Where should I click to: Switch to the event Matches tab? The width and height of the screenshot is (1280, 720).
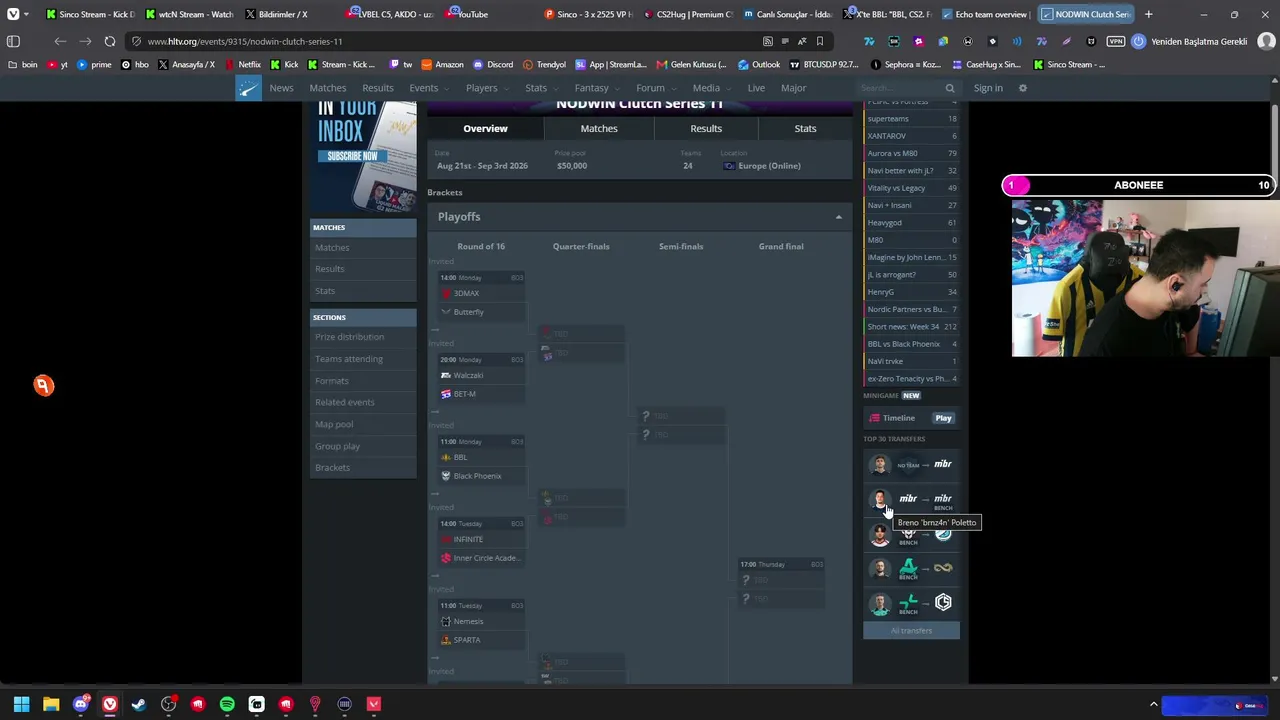coord(599,128)
